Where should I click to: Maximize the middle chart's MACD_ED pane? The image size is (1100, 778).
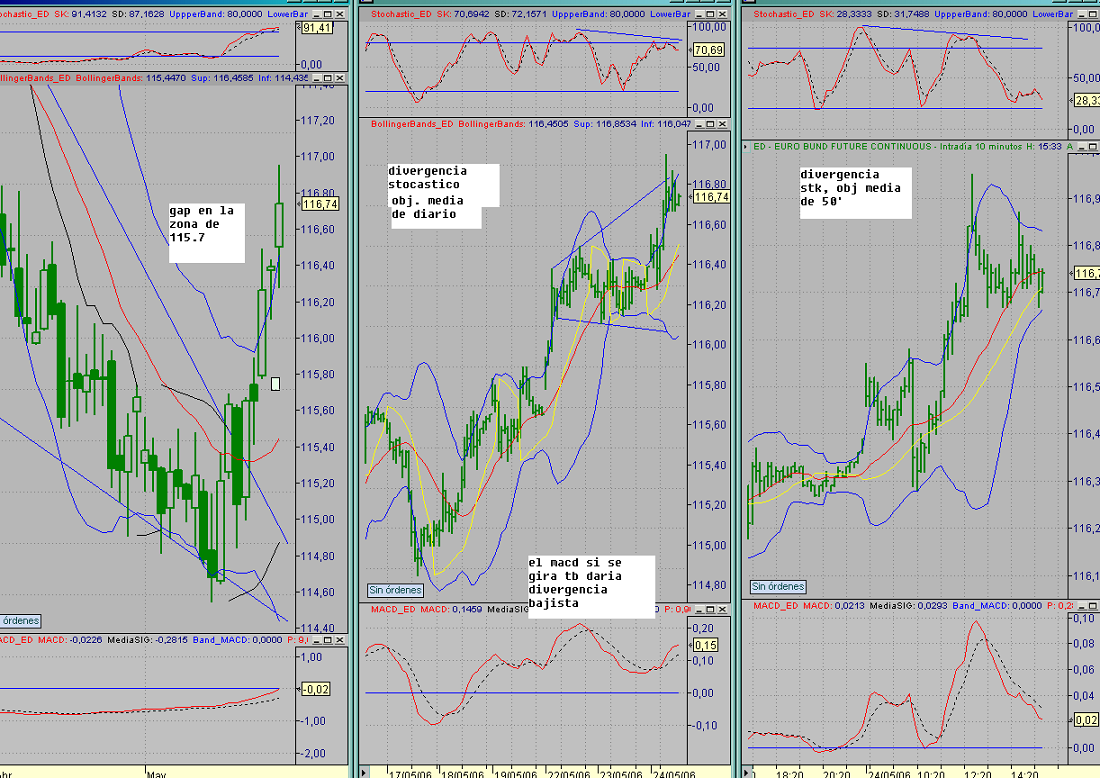(x=710, y=609)
